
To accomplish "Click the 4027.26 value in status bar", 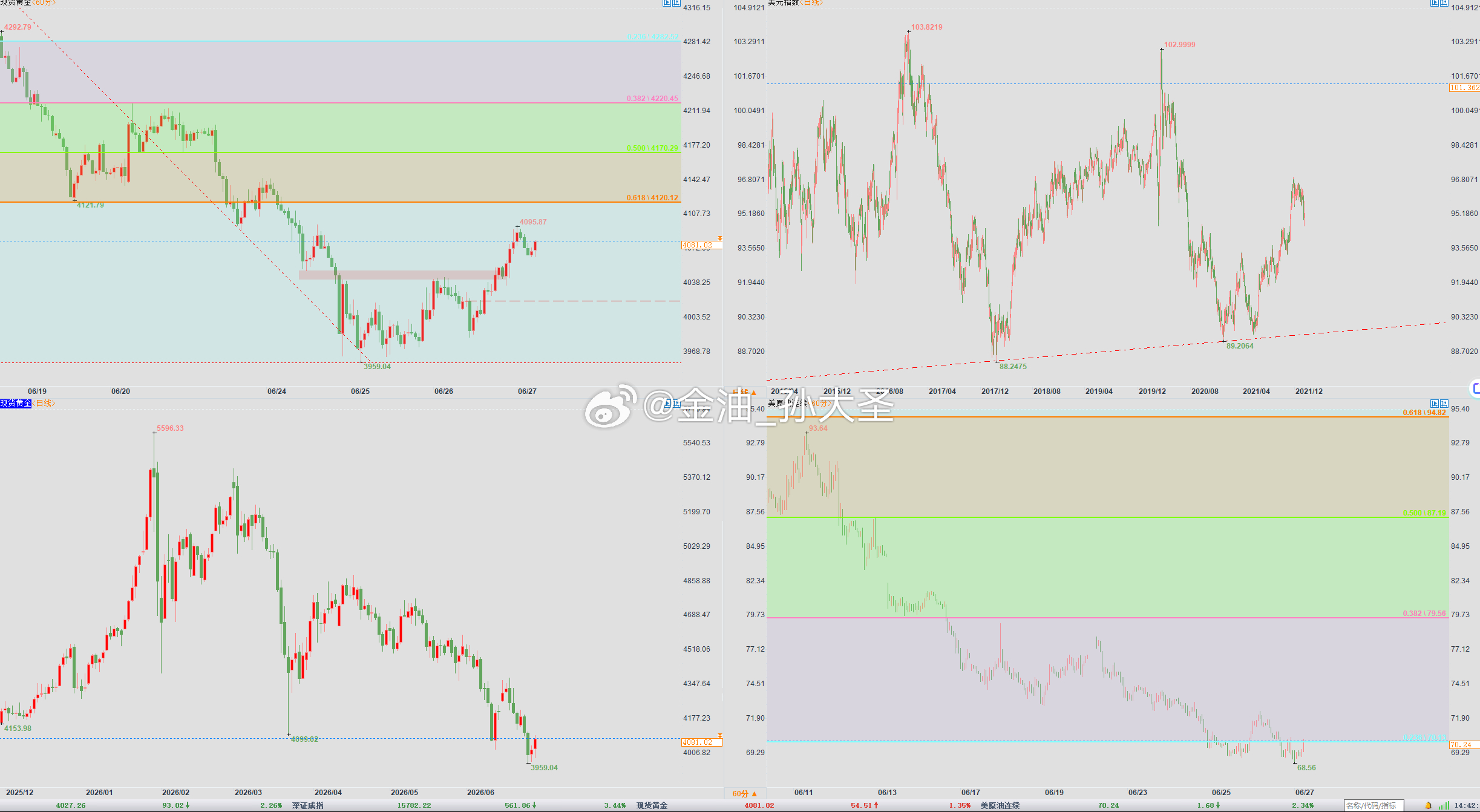I will pyautogui.click(x=71, y=805).
